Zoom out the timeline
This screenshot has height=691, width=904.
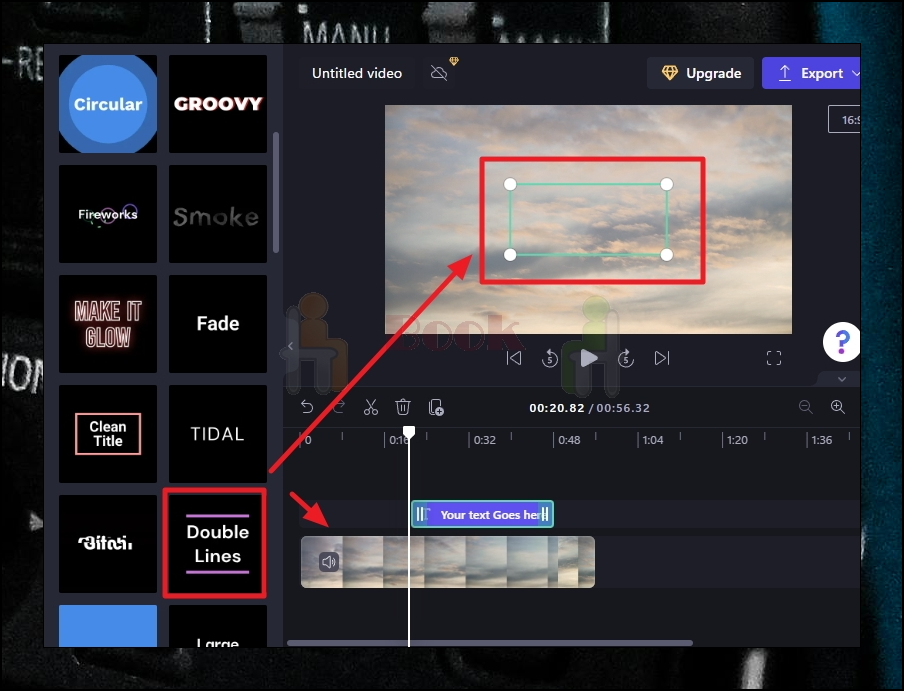(805, 407)
